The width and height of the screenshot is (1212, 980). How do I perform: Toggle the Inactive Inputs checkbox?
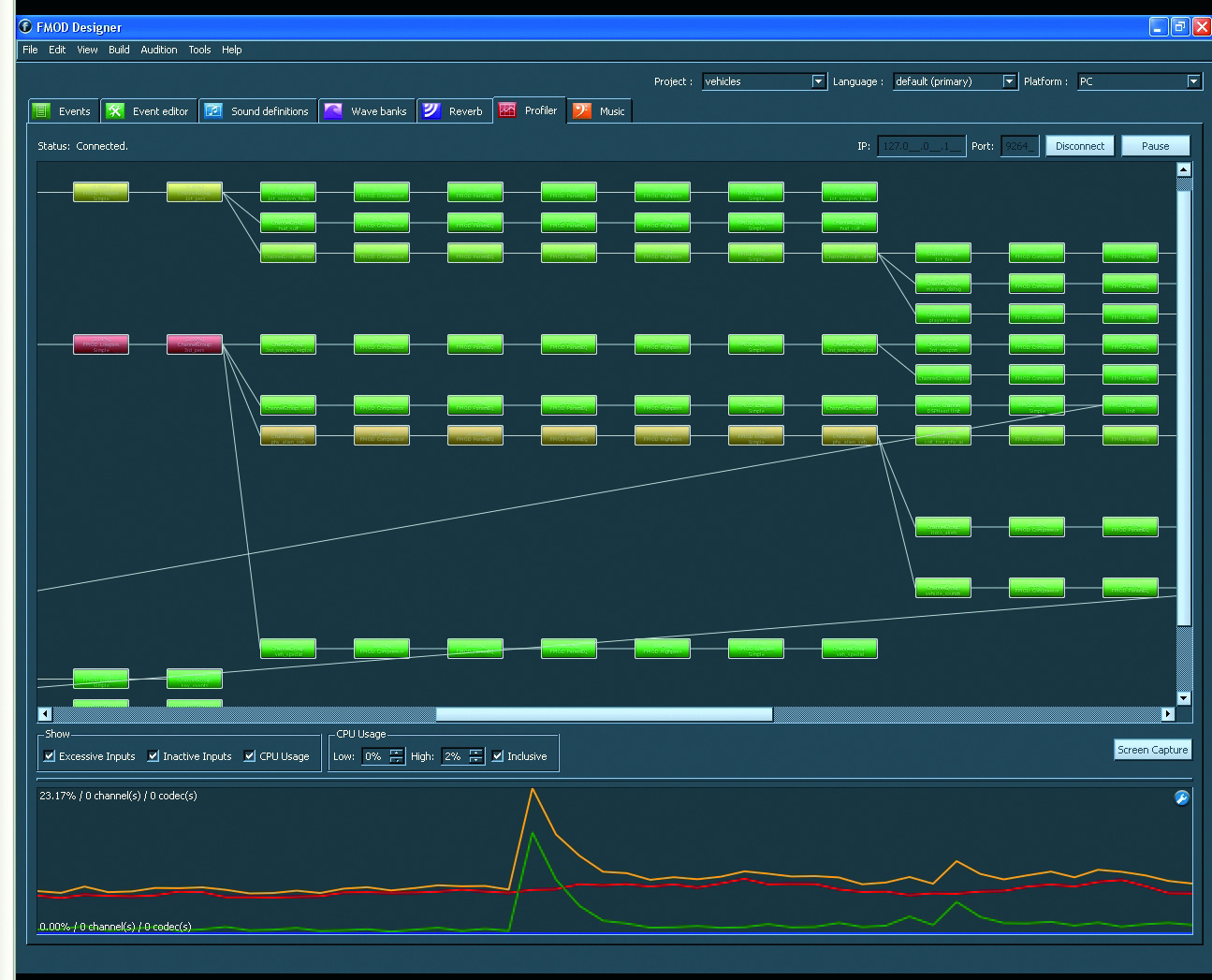pos(153,756)
